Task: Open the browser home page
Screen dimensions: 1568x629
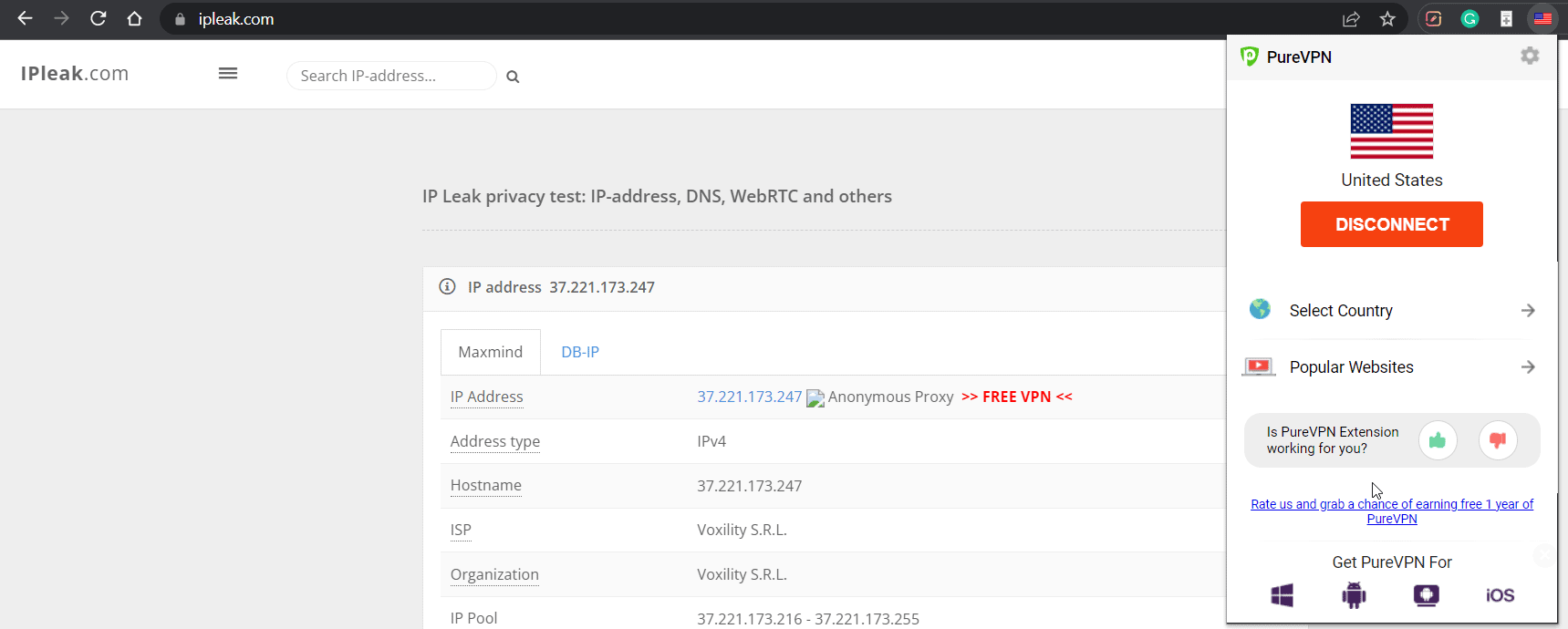Action: [134, 18]
